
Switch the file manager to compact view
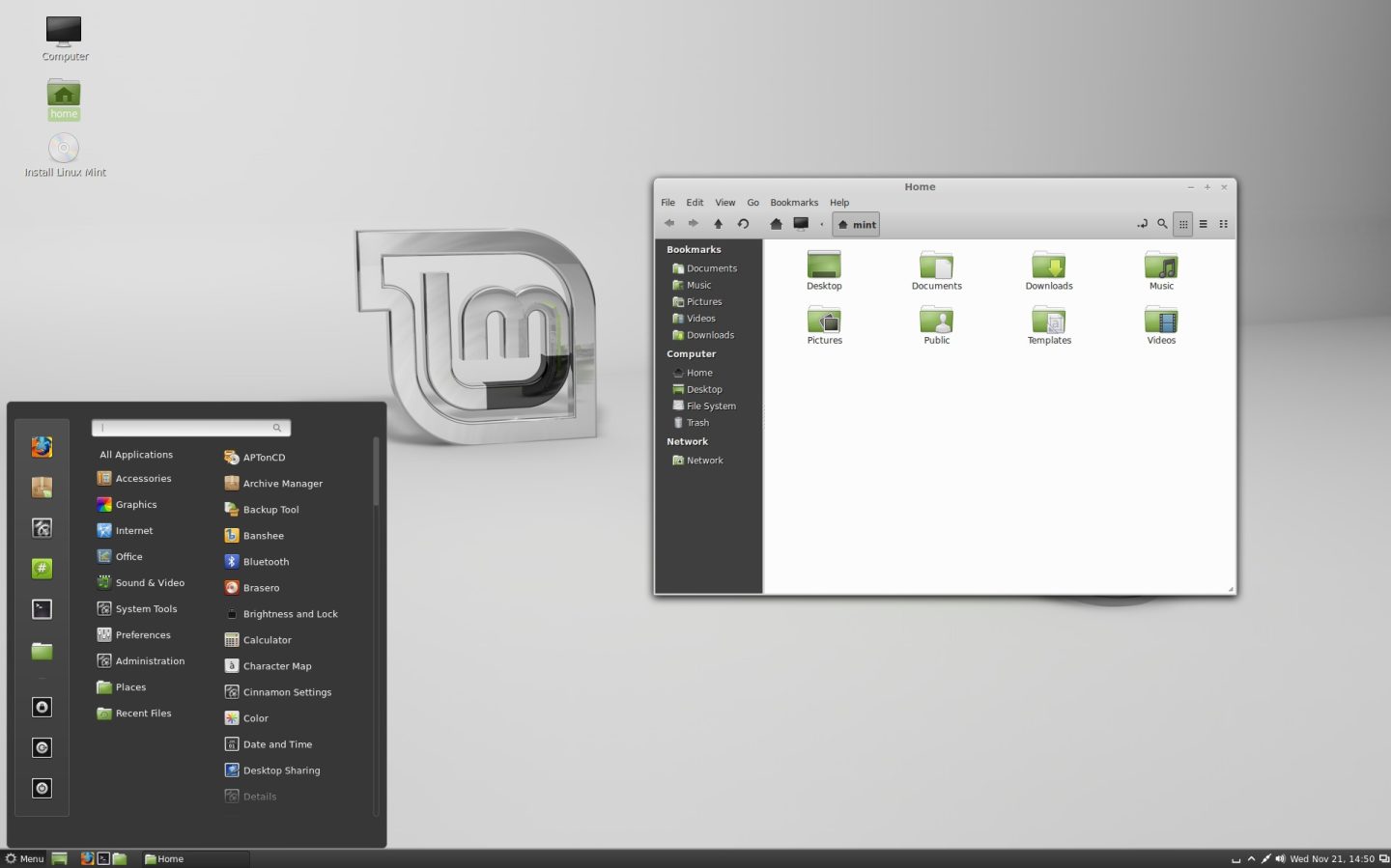click(1223, 223)
